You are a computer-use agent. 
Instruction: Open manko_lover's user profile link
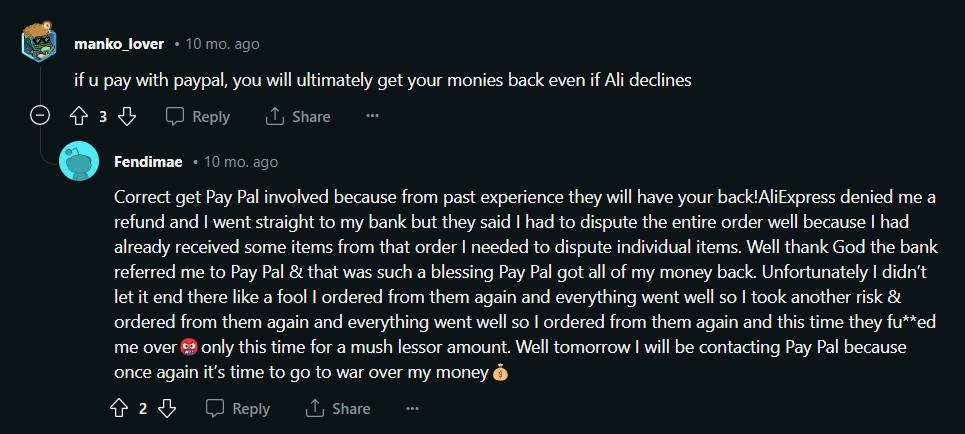pyautogui.click(x=119, y=44)
